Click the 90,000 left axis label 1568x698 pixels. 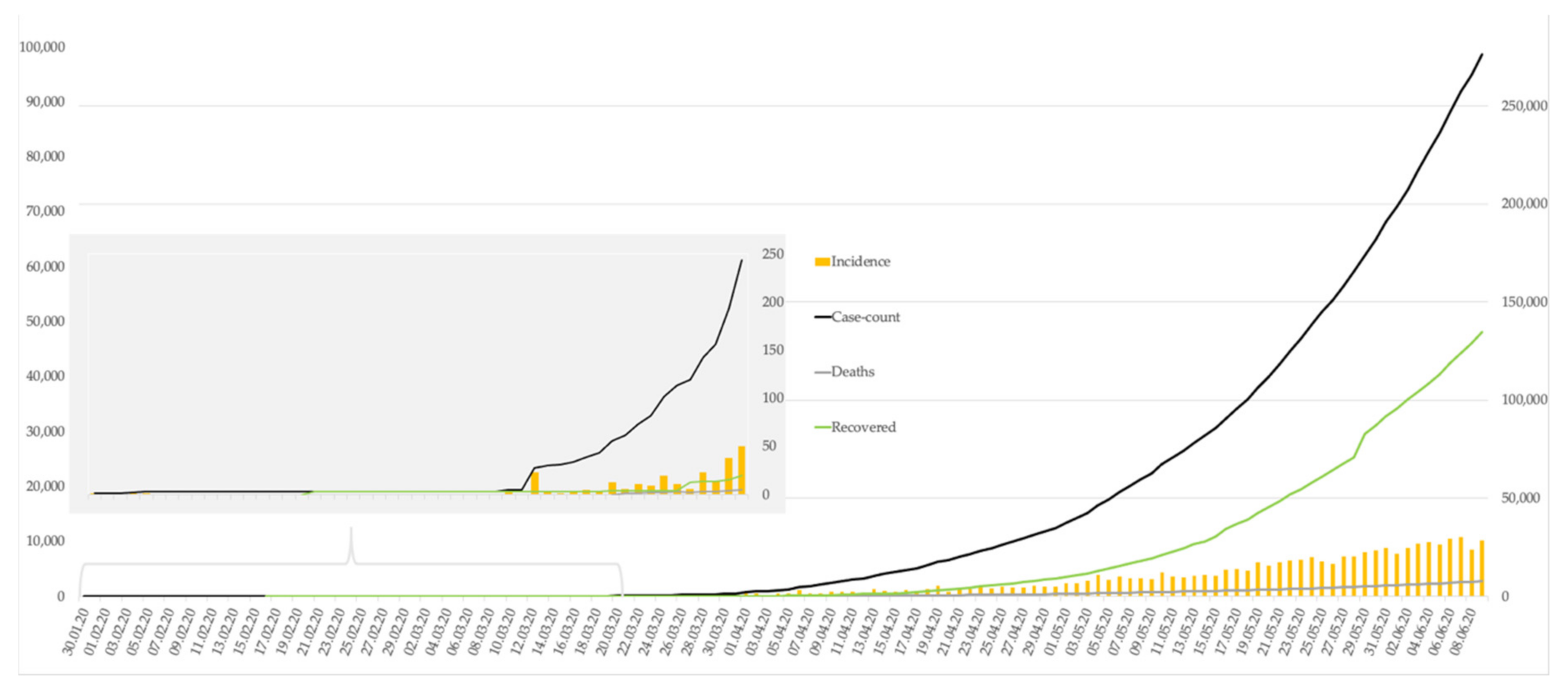tap(45, 102)
